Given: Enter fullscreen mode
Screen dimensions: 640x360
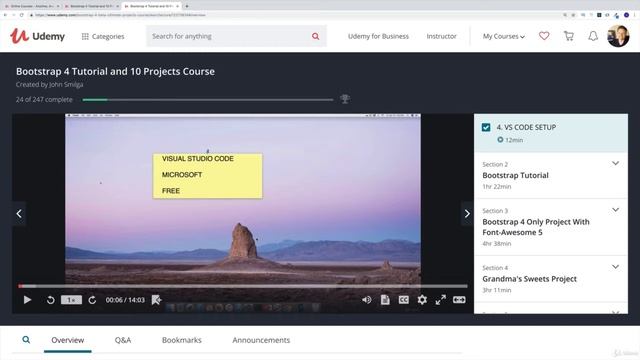Looking at the screenshot, I should [x=440, y=300].
